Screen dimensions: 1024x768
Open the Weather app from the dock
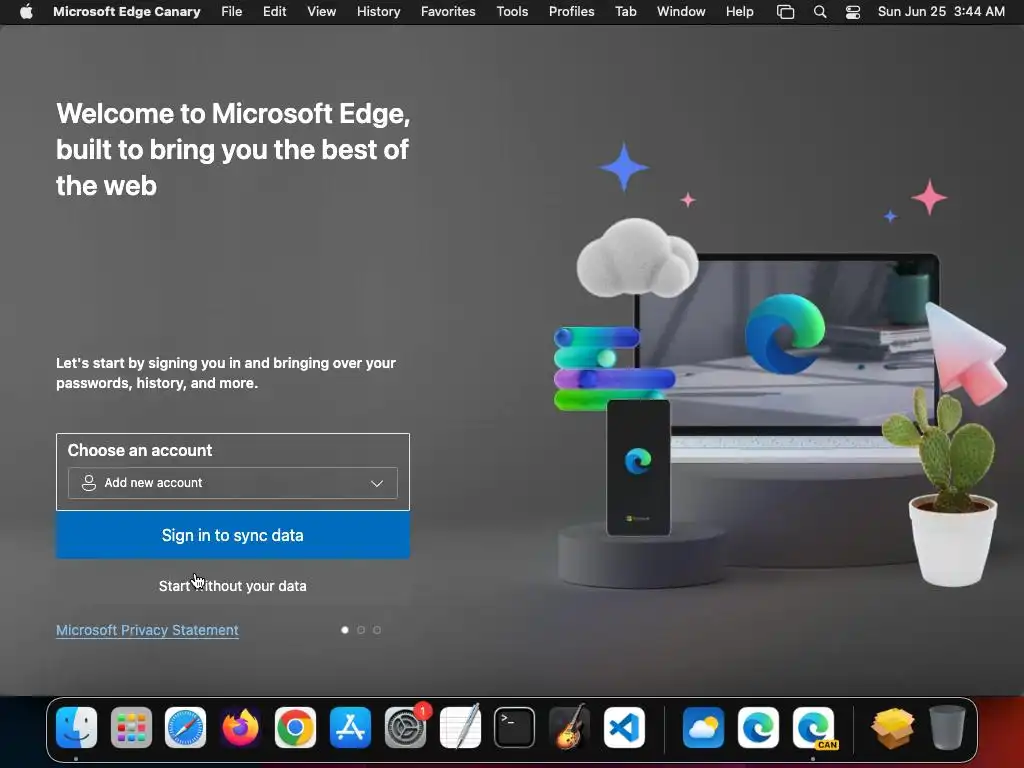[703, 728]
